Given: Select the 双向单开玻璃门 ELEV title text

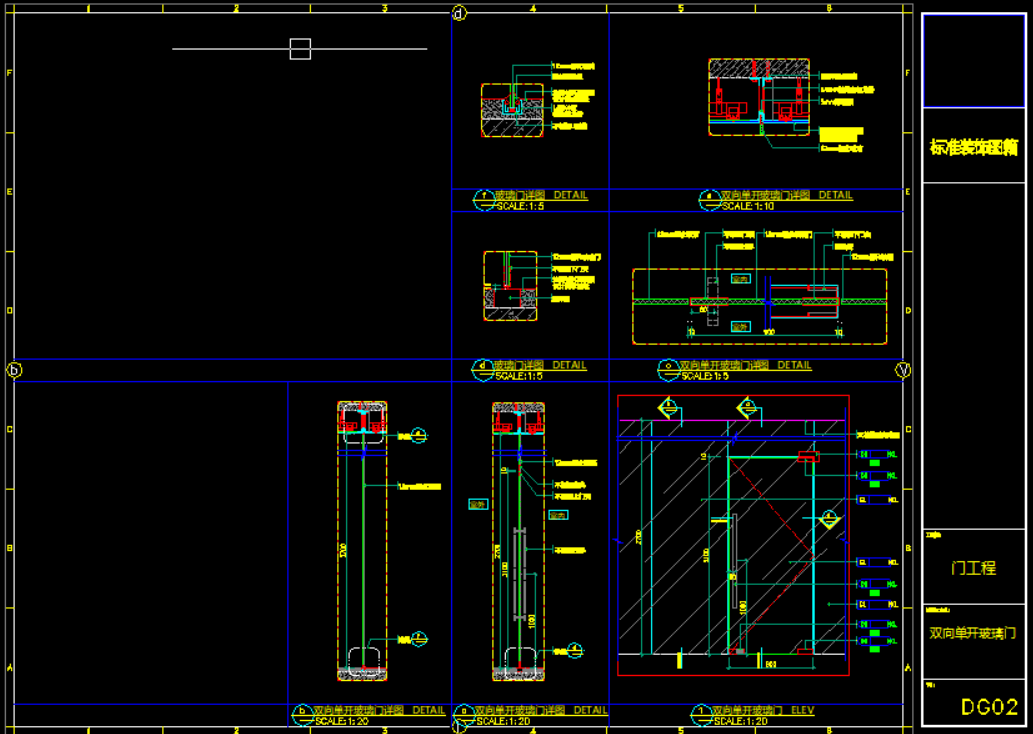Looking at the screenshot, I should coord(763,710).
